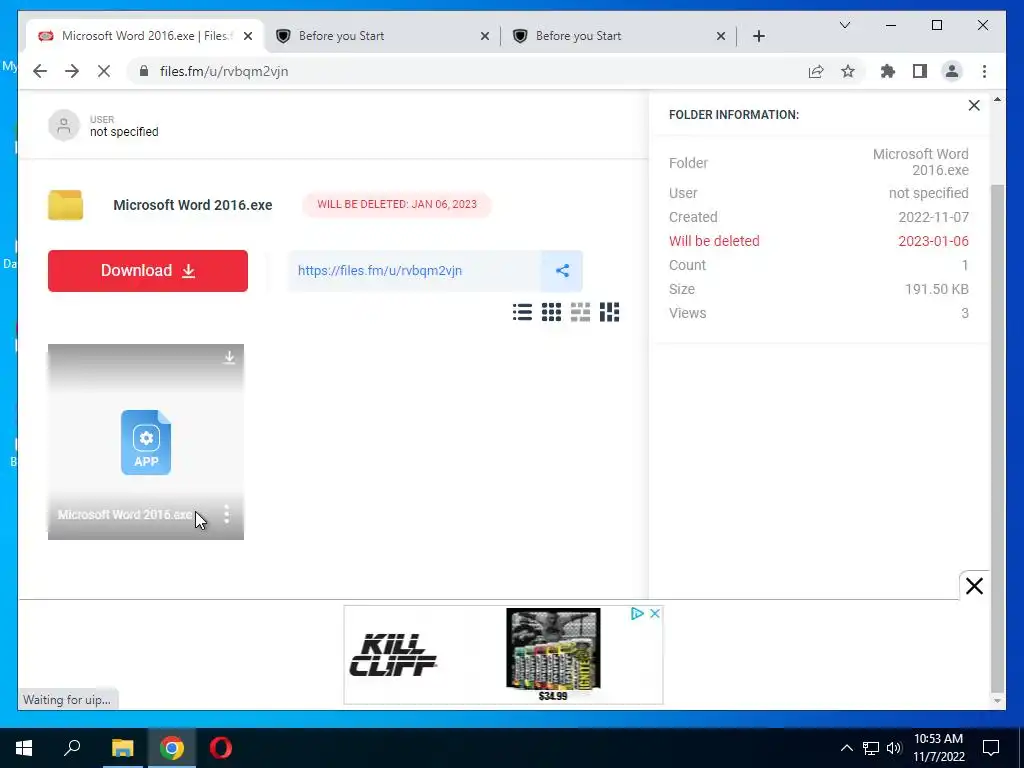Viewport: 1024px width, 768px height.
Task: View the site lock icon info
Action: click(x=144, y=71)
